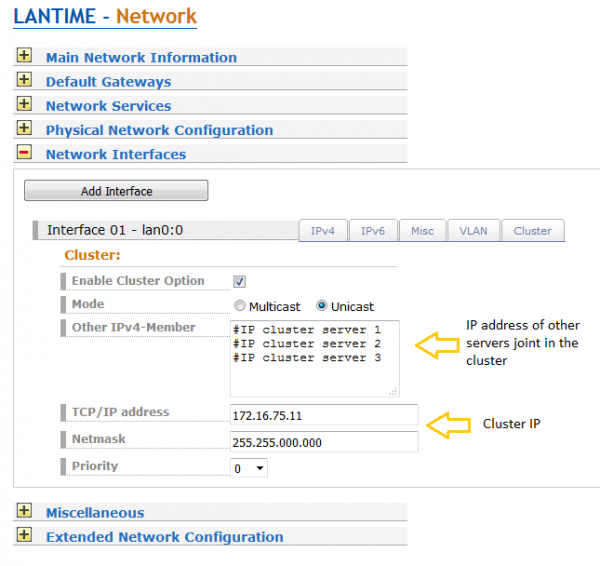Click the TCP/IP address field

coord(324,415)
